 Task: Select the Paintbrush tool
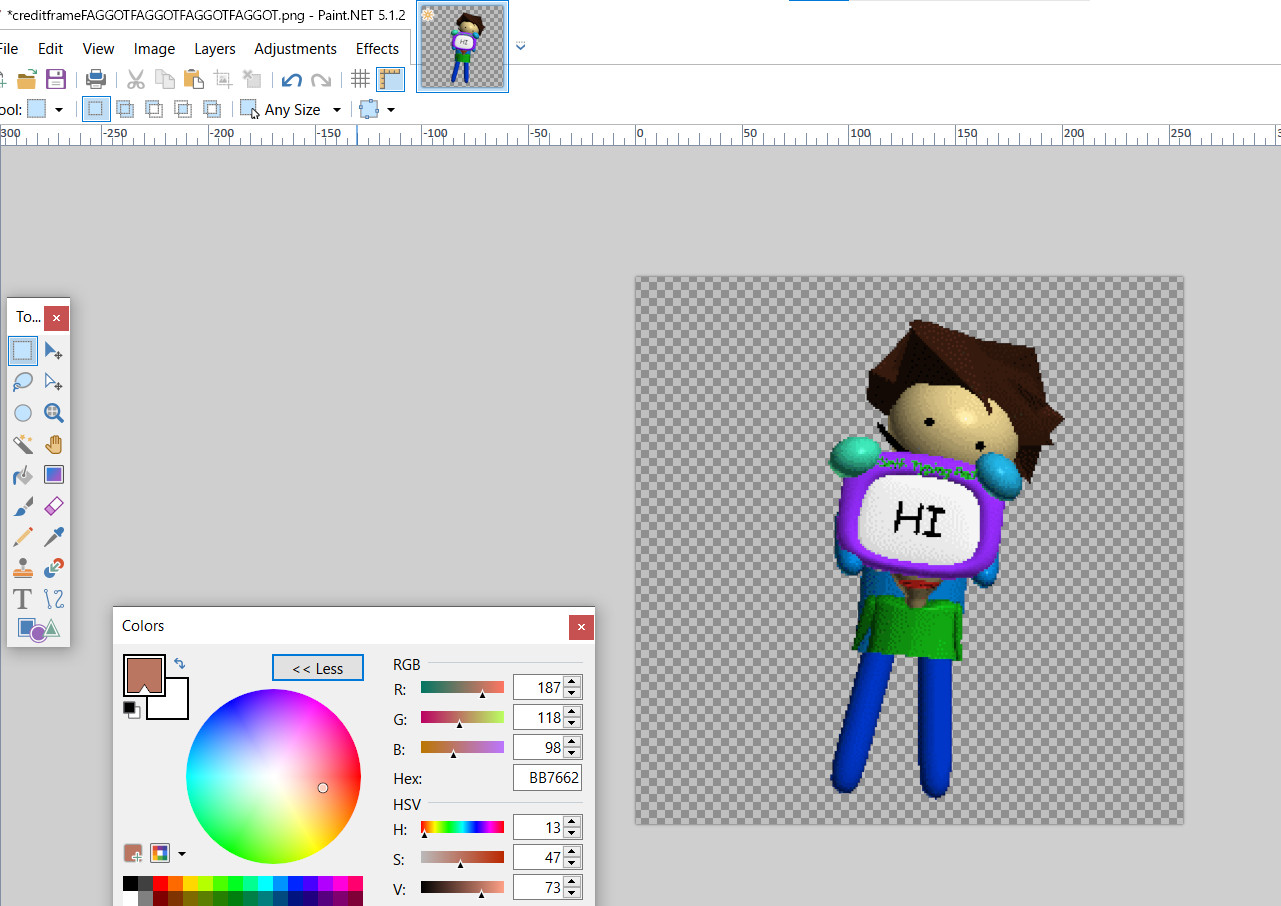click(23, 506)
